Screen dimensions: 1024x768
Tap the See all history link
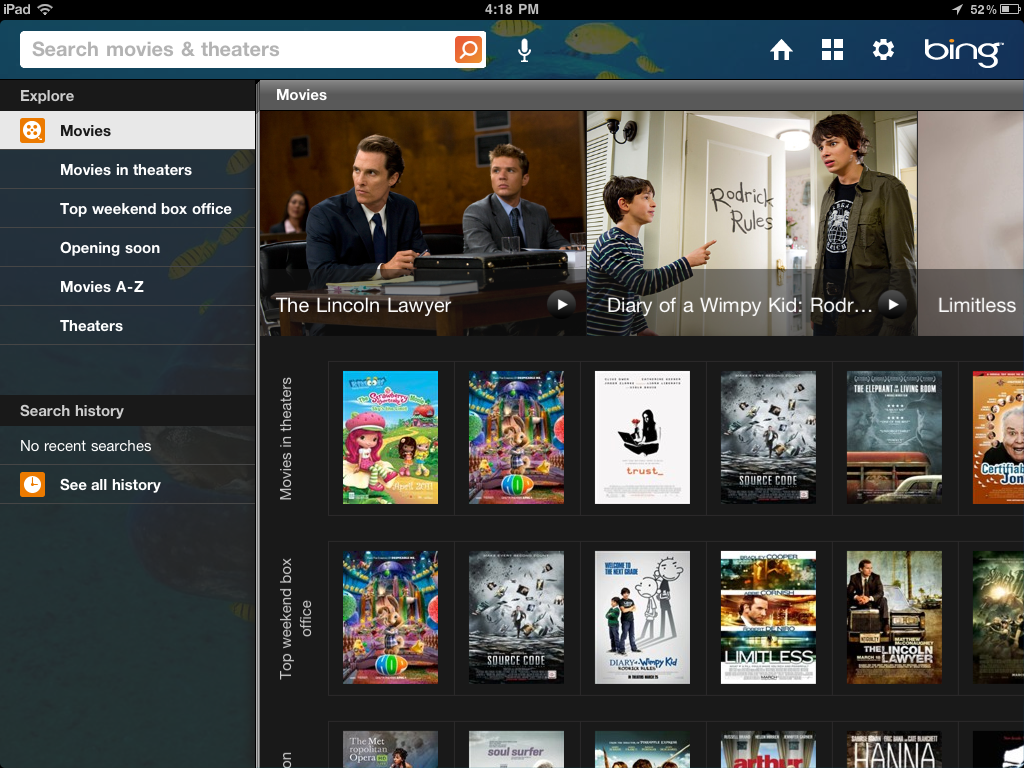(x=110, y=485)
